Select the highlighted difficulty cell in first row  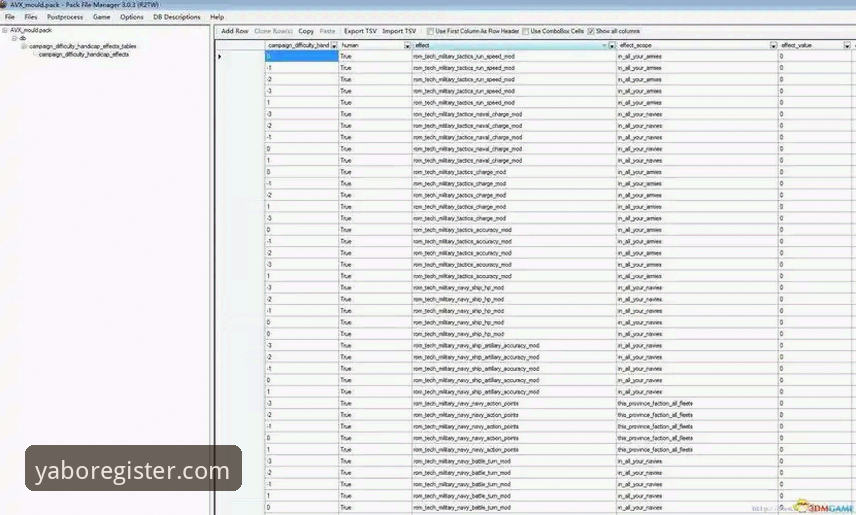(x=302, y=56)
